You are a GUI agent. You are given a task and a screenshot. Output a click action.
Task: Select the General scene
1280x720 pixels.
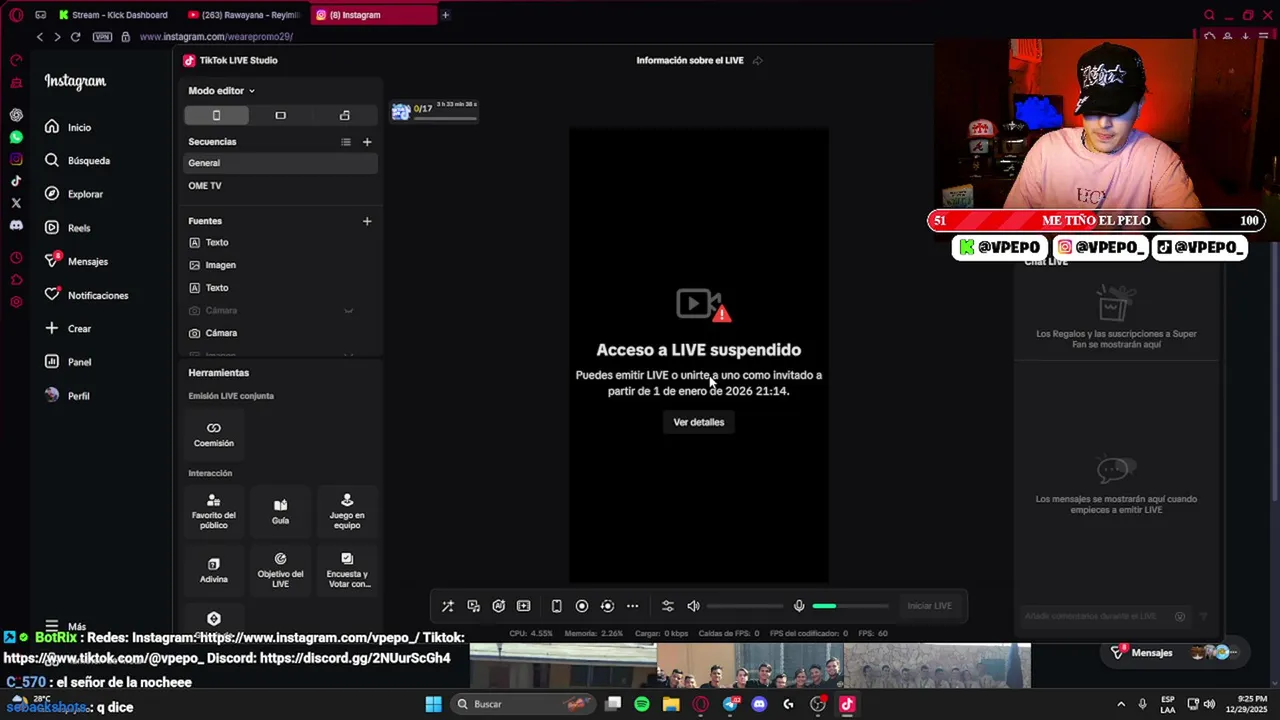[x=281, y=163]
